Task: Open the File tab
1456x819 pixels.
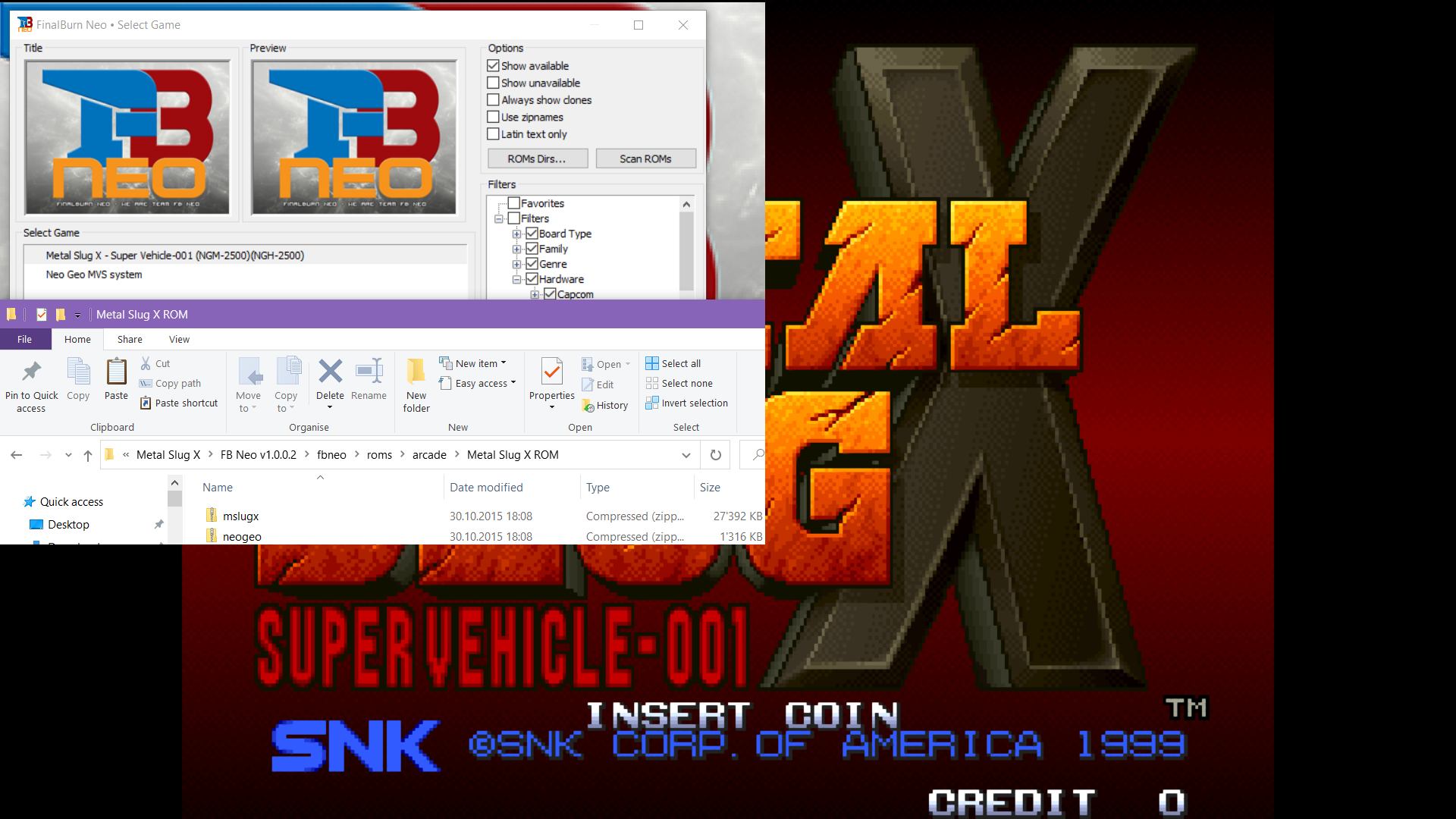Action: pyautogui.click(x=25, y=339)
